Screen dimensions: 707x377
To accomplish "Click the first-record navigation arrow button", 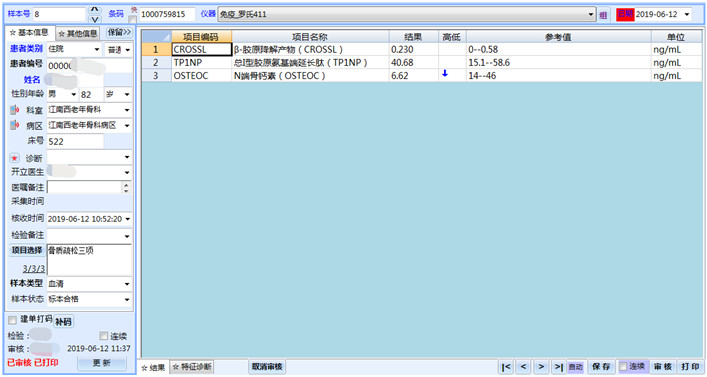I will (x=506, y=367).
